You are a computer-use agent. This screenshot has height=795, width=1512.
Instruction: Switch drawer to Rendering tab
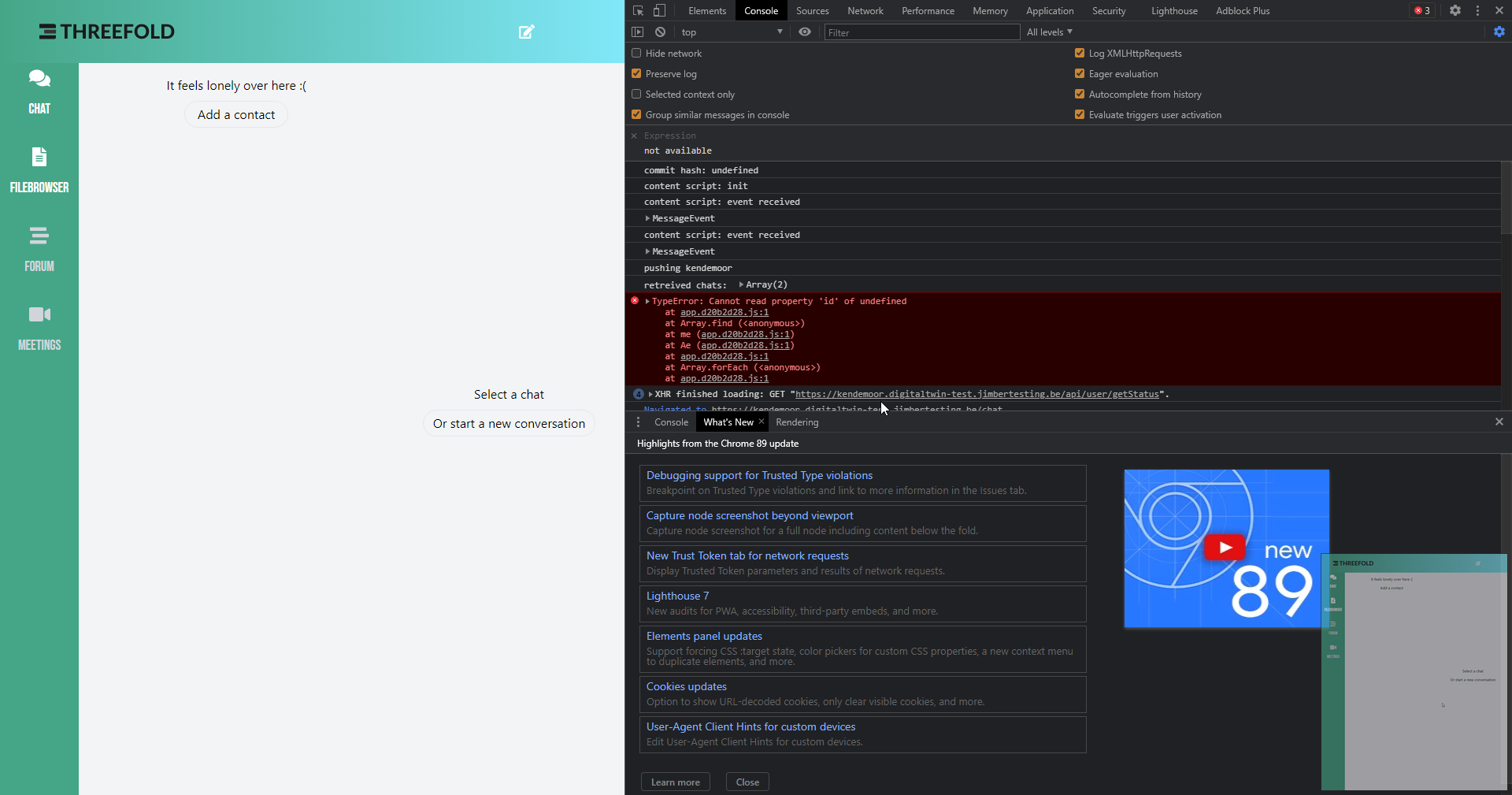pyautogui.click(x=797, y=422)
